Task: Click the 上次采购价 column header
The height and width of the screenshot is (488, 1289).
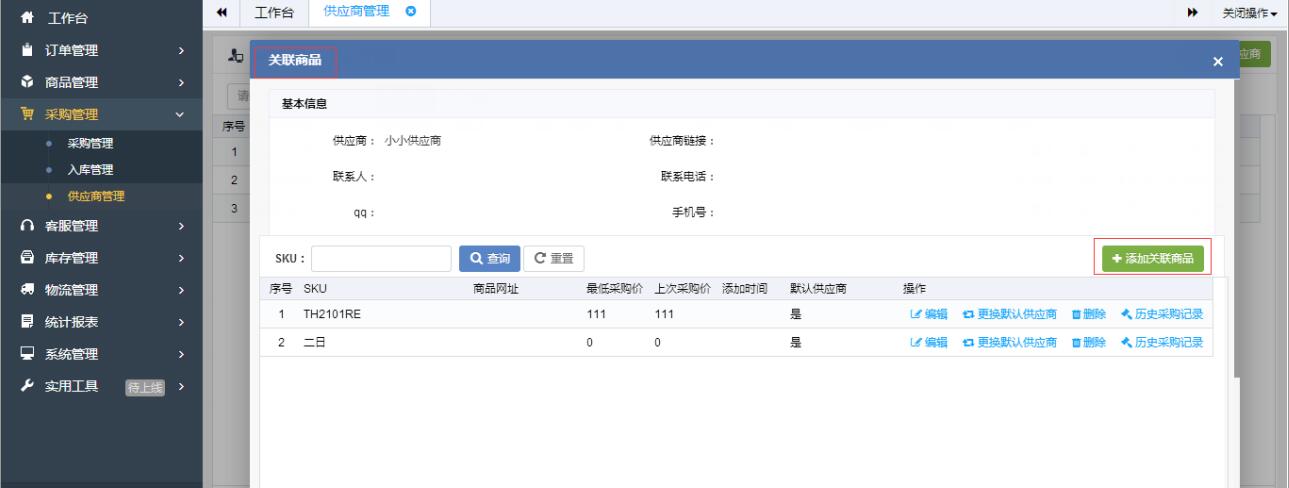Action: coord(685,288)
